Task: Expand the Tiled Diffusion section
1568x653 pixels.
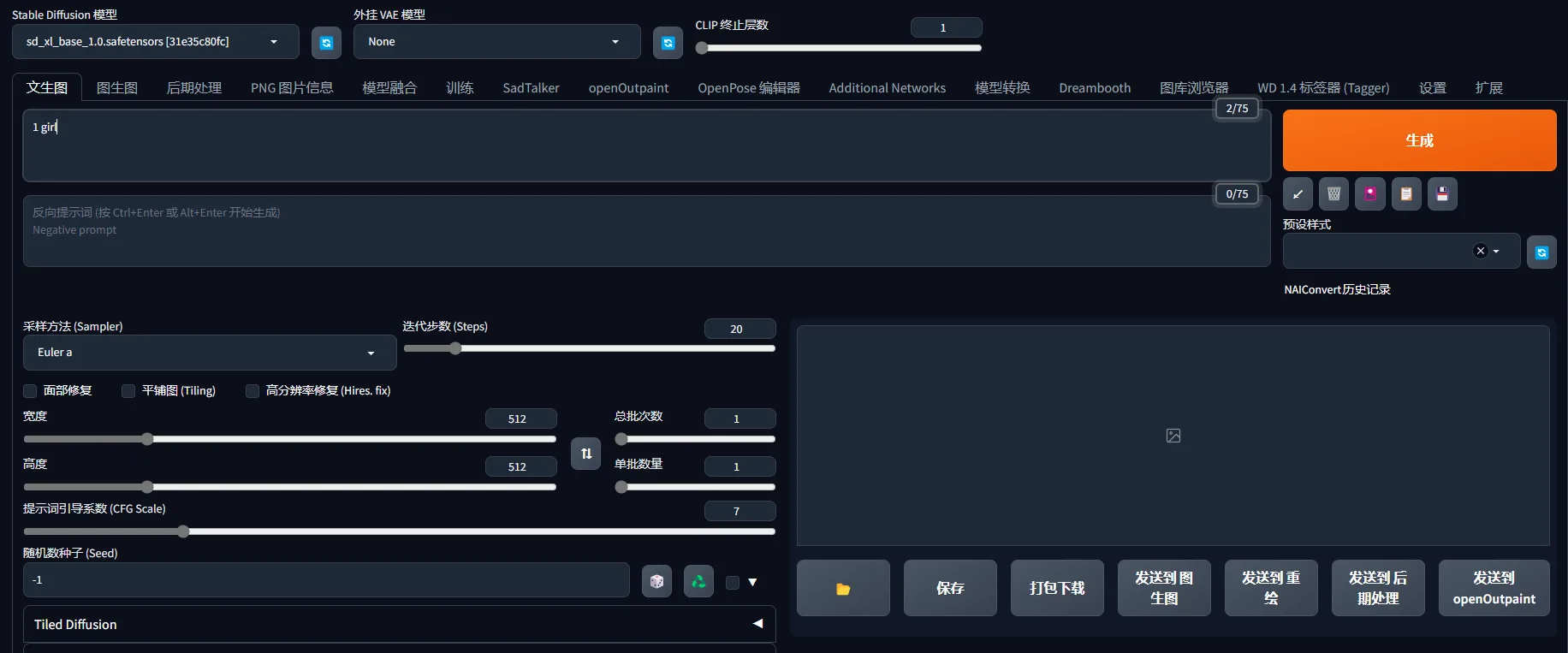Action: pyautogui.click(x=400, y=625)
